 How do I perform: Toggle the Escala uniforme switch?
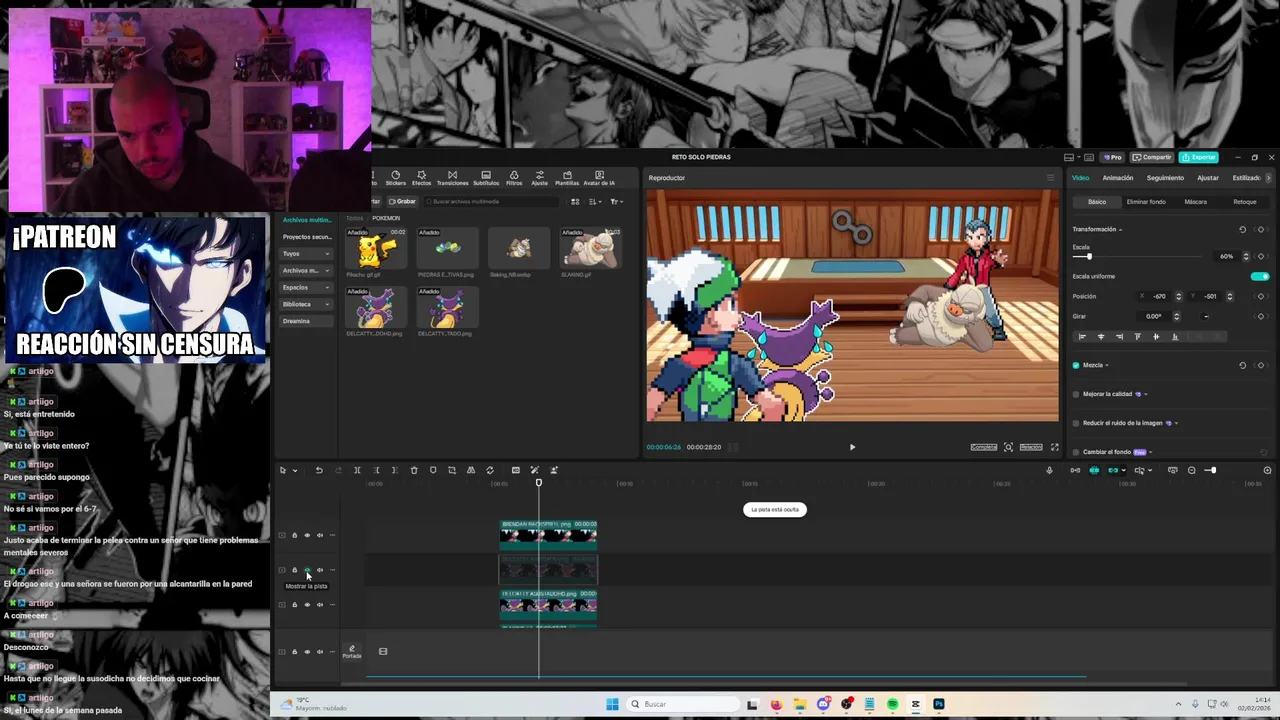[x=1260, y=276]
